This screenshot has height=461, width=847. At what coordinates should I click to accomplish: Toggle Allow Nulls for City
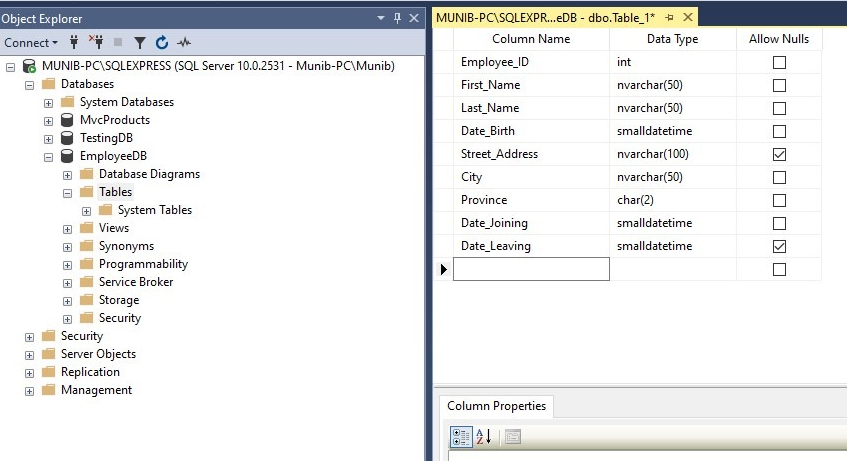point(779,177)
